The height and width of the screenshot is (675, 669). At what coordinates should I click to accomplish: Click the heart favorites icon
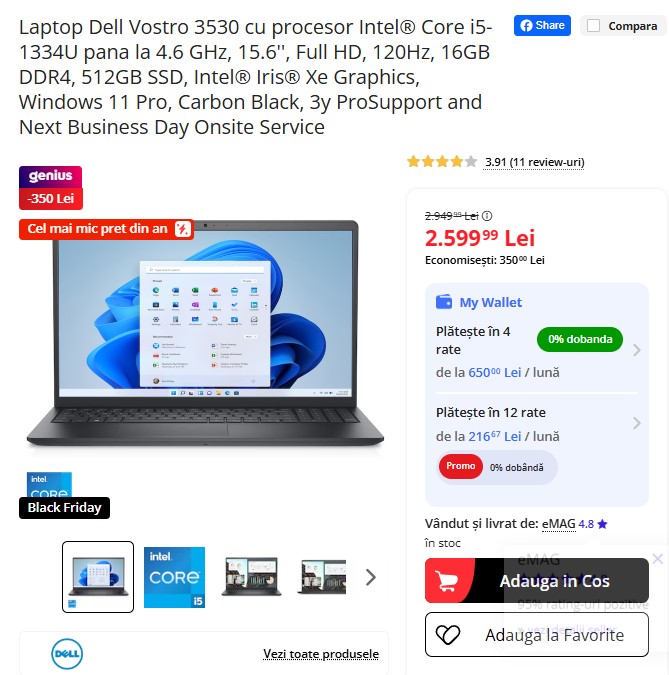(448, 635)
